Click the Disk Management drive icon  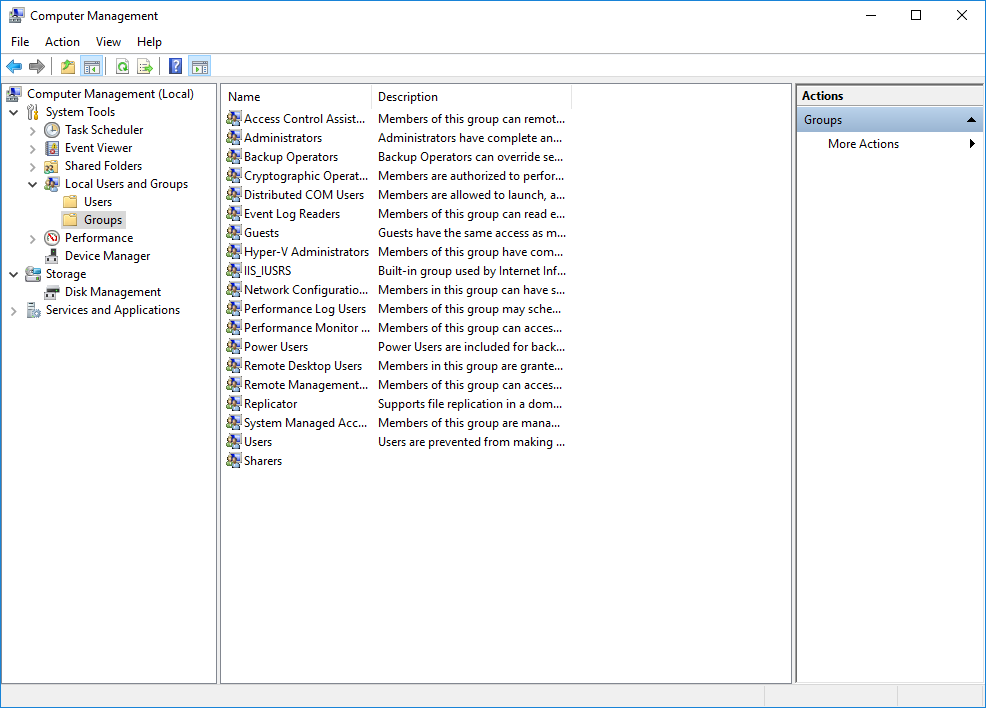(x=52, y=292)
